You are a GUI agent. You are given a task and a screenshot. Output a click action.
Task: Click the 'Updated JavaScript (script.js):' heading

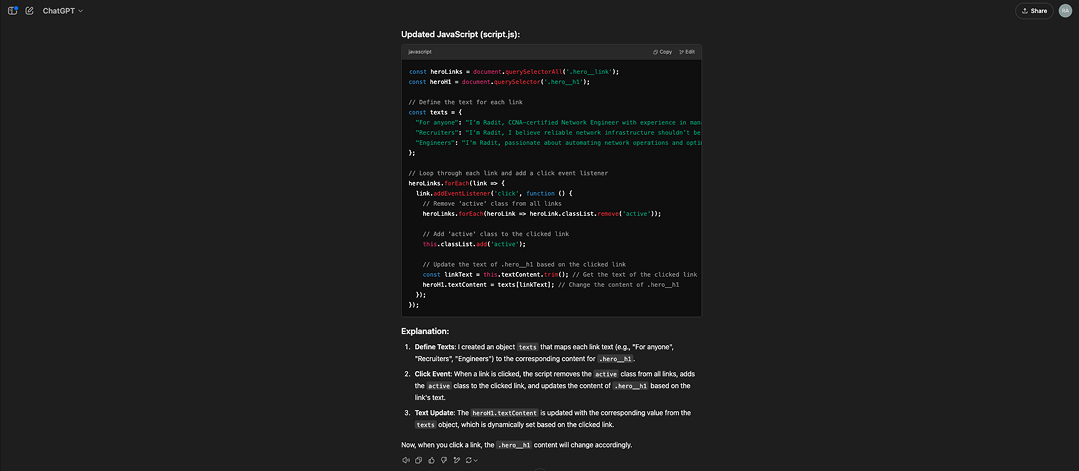coord(460,34)
